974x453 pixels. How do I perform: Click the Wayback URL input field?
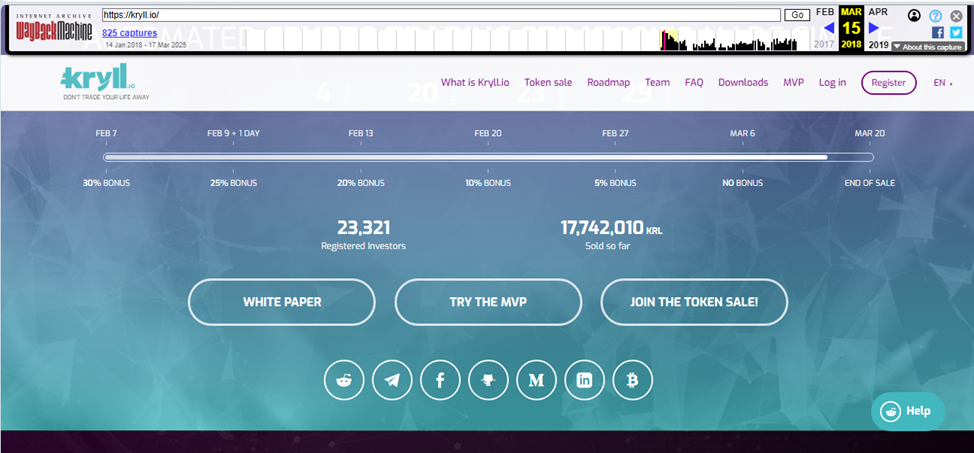pos(441,15)
